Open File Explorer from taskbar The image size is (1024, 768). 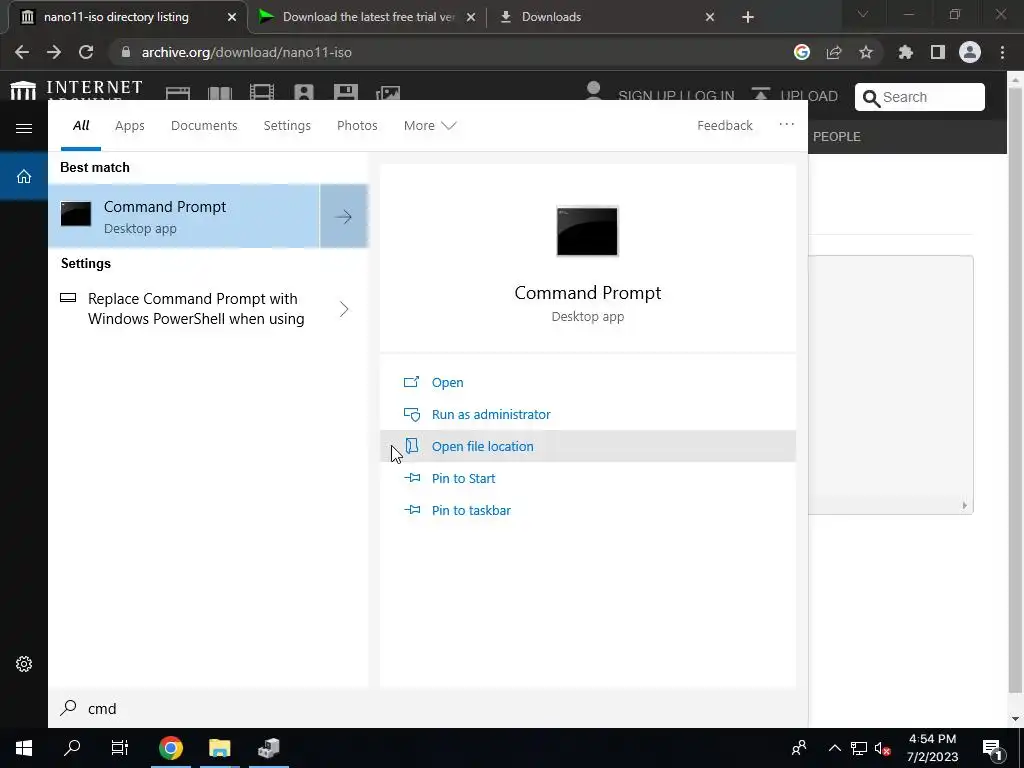click(219, 748)
